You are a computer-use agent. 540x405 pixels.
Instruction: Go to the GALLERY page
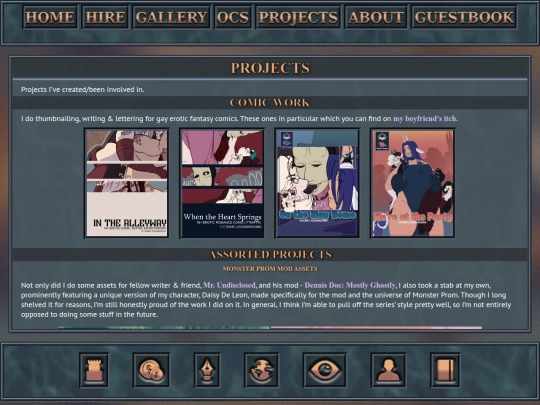171,17
